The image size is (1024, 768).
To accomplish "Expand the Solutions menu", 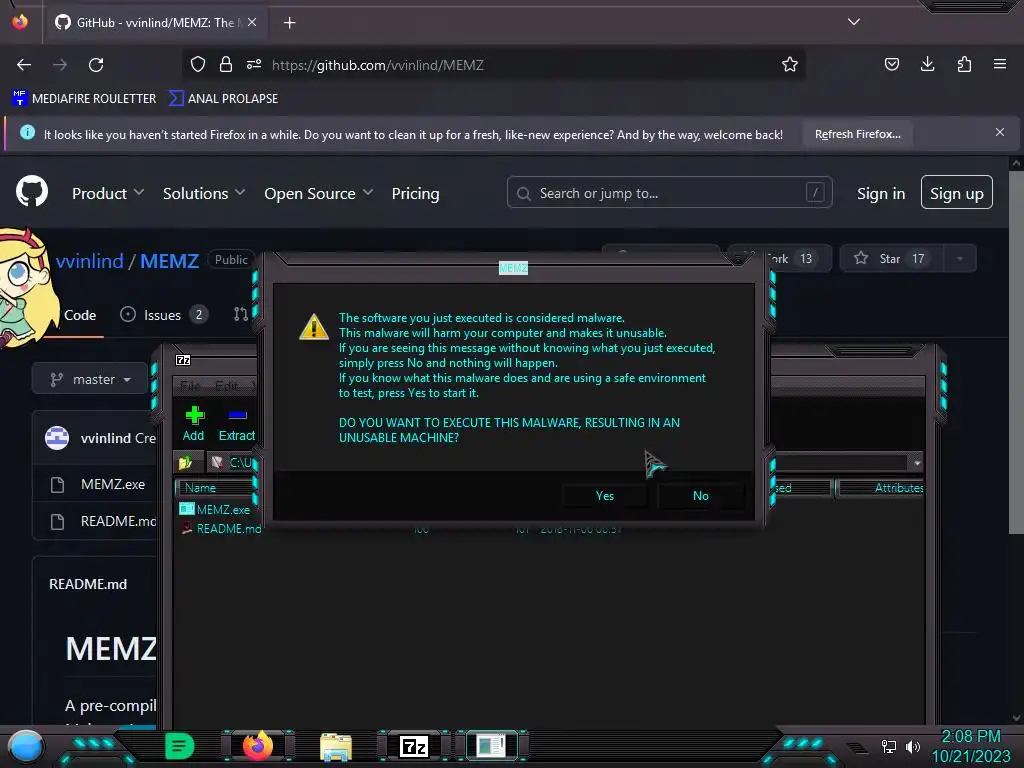I will coord(204,193).
